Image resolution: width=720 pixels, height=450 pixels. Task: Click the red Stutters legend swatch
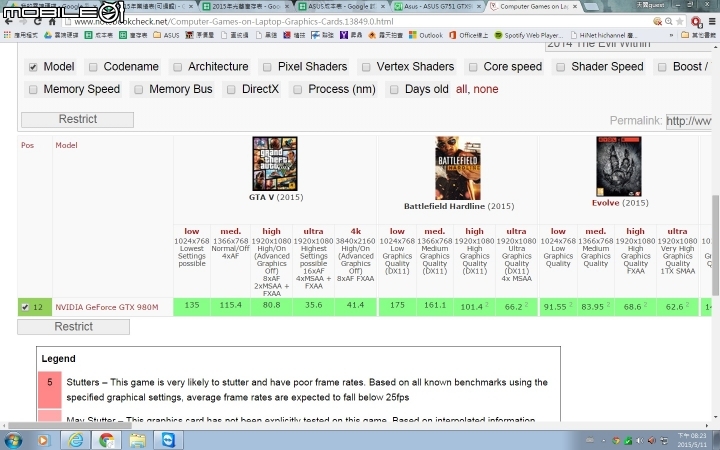[50, 390]
